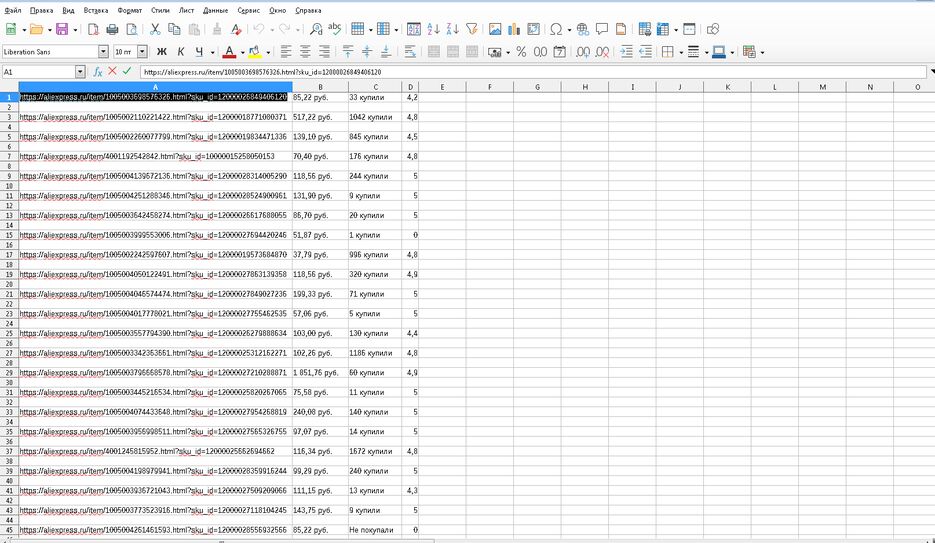Open the Сервис menu
Viewport: 935px width, 543px height.
pos(249,10)
